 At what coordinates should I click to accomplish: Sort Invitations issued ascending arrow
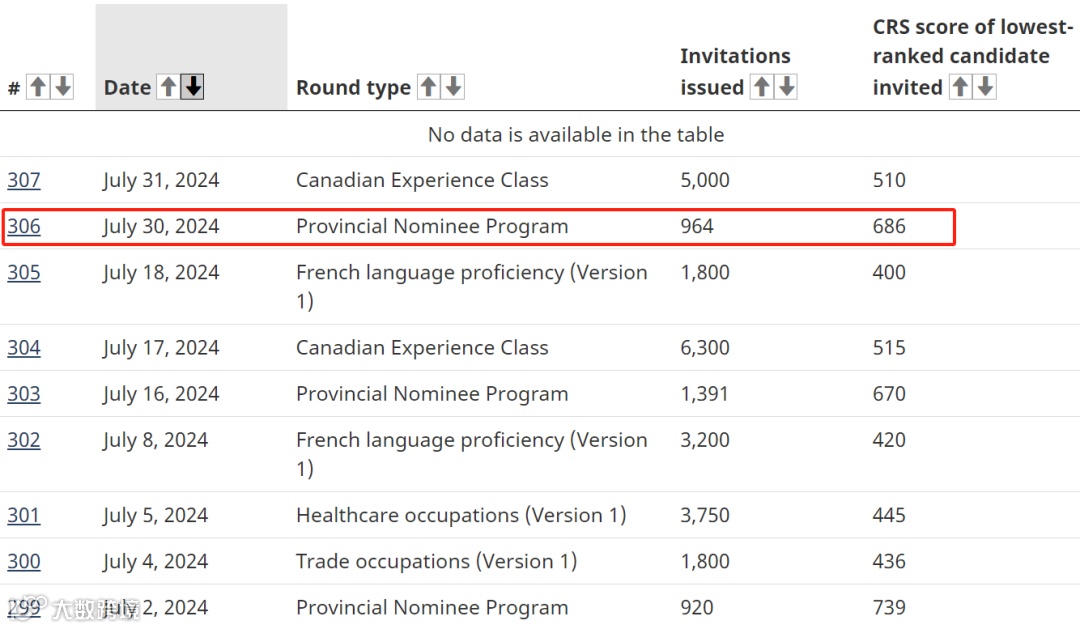761,87
